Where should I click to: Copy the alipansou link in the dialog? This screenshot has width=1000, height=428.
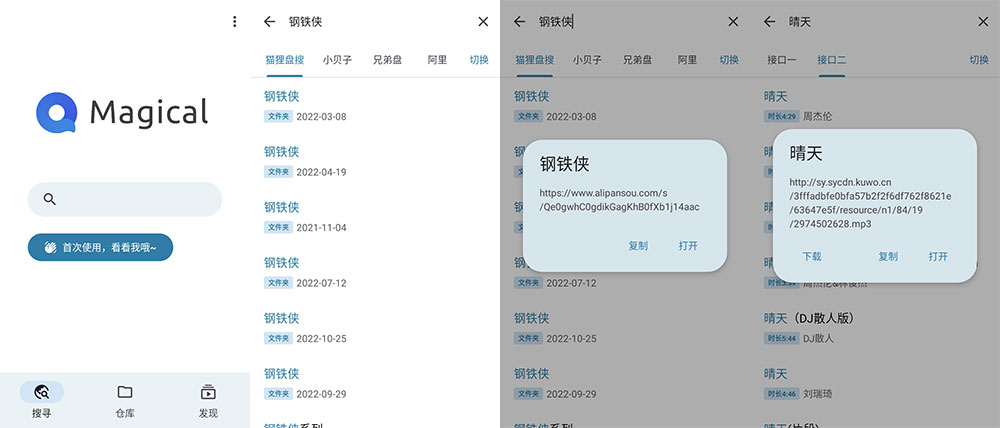638,246
